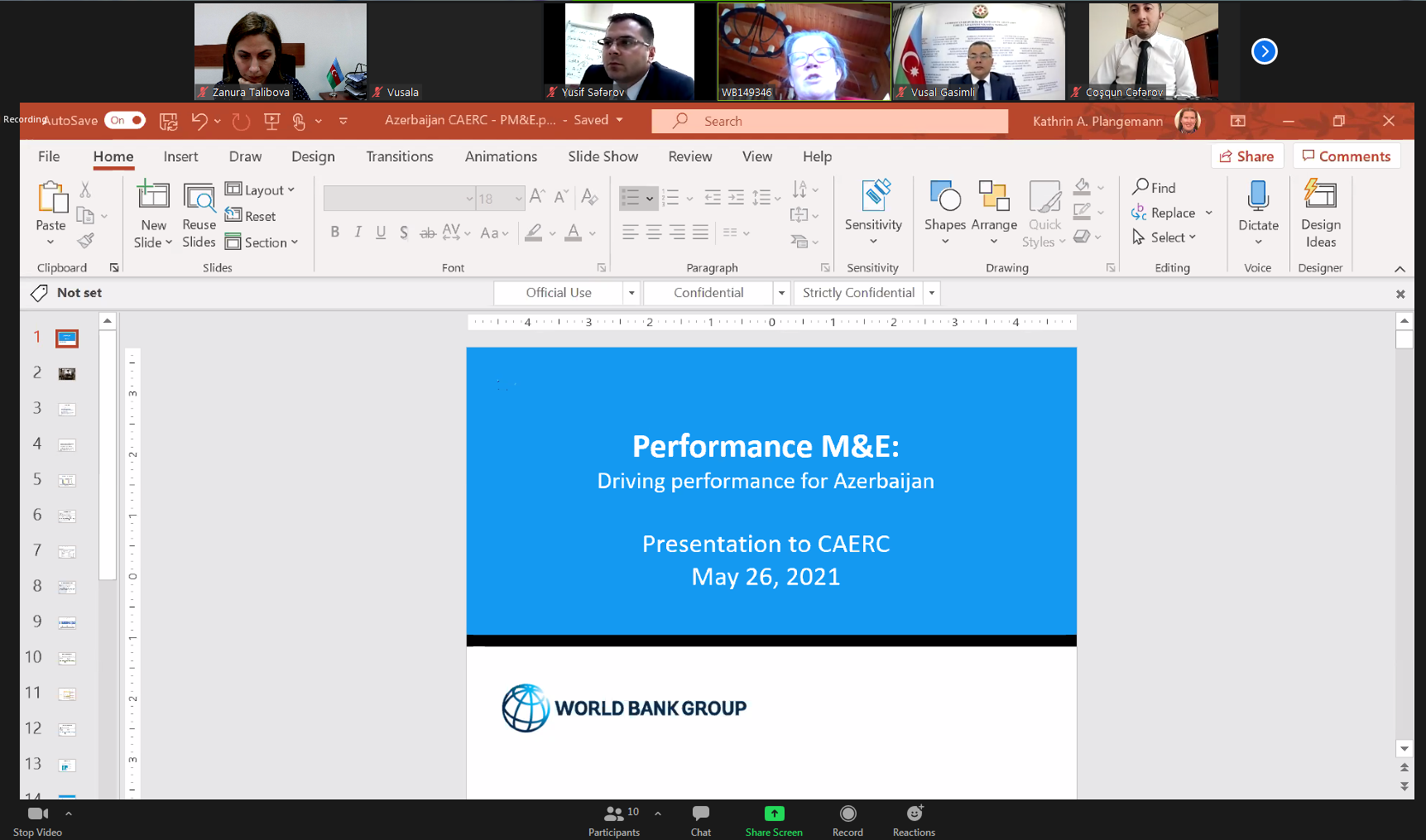This screenshot has width=1426, height=840.
Task: Select Official Use sensitivity label
Action: [x=559, y=293]
